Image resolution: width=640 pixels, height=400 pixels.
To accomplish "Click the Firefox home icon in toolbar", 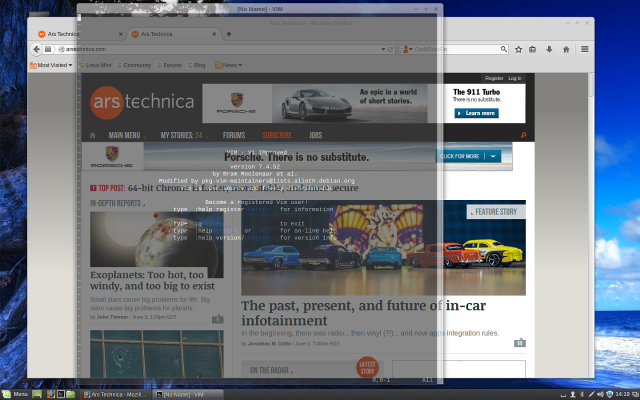I will point(566,49).
